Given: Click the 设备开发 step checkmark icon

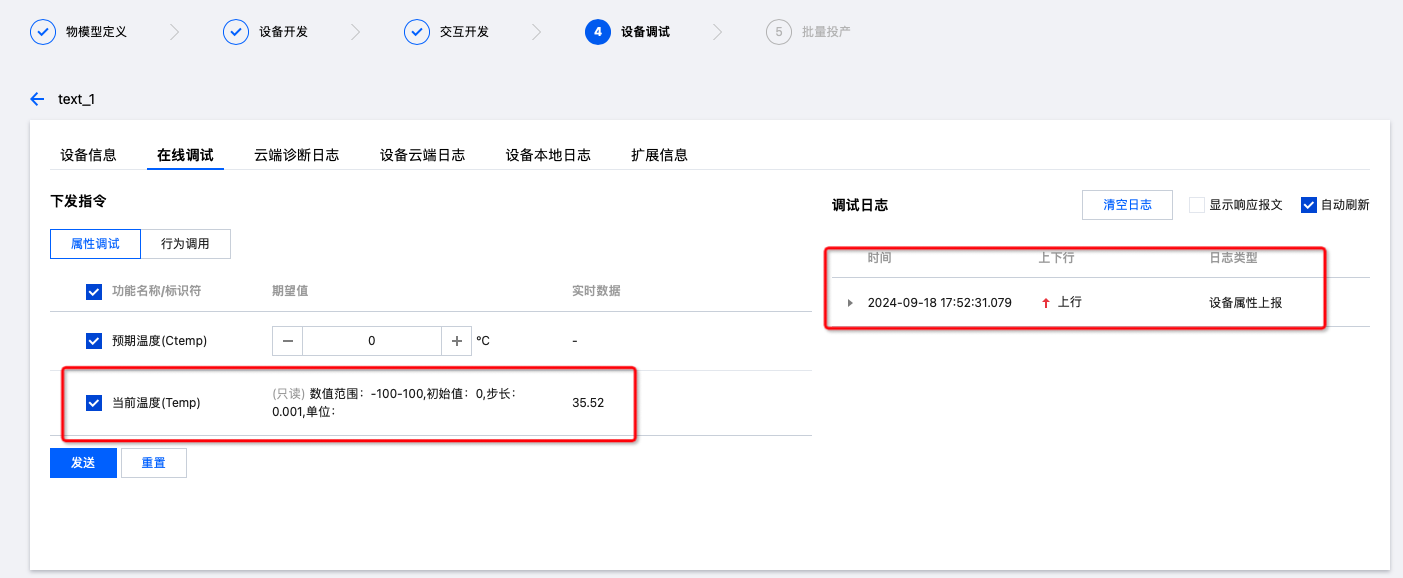Looking at the screenshot, I should (x=236, y=32).
